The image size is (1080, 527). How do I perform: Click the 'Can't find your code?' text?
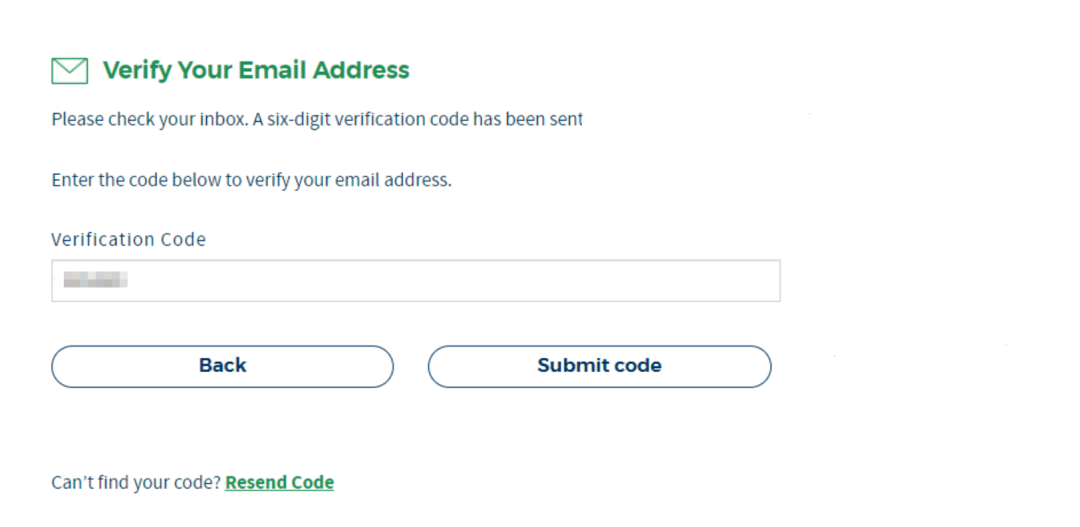tap(136, 483)
